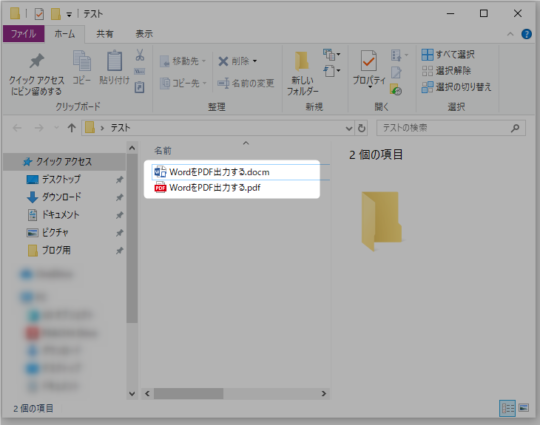Click the Copy icon in the clipboard group

82,61
